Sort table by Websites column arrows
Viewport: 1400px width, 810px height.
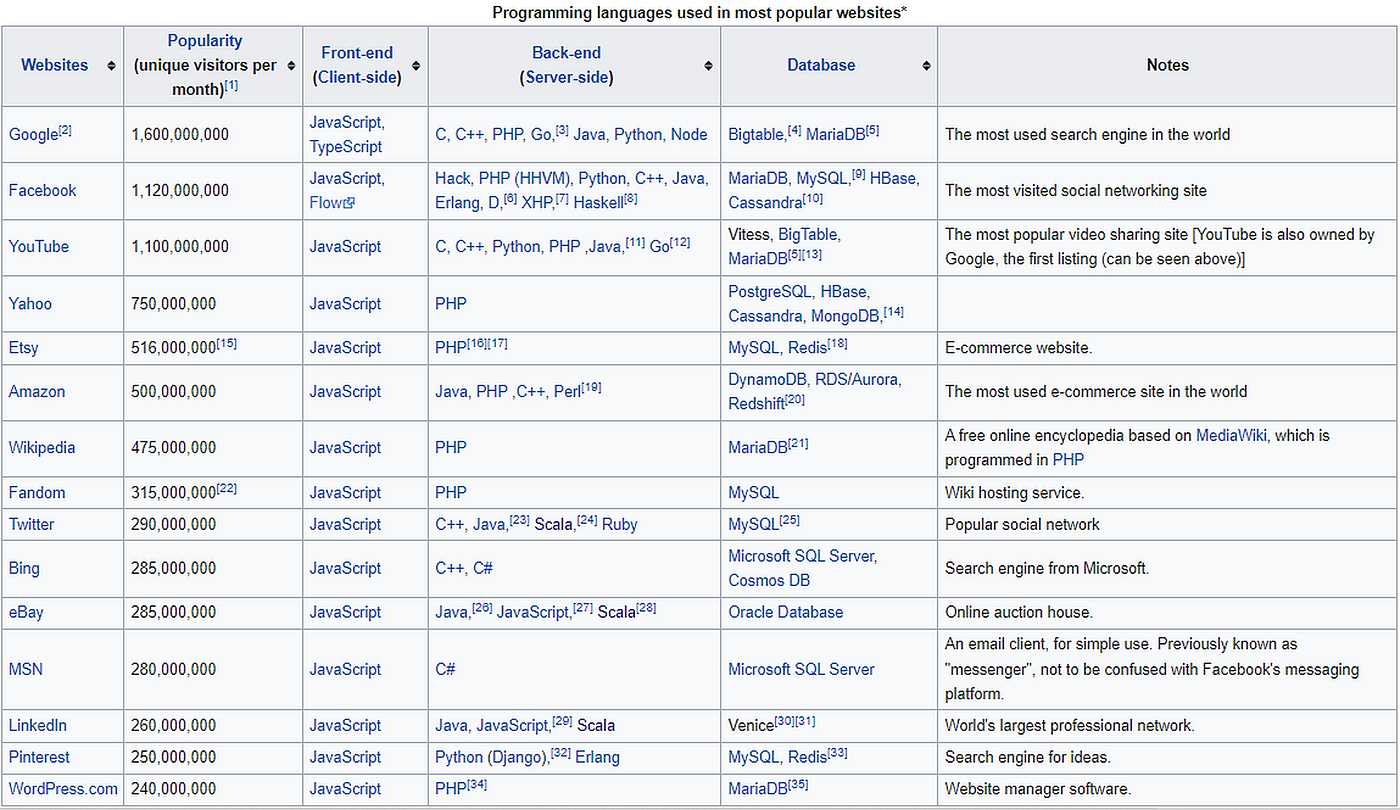click(x=109, y=66)
